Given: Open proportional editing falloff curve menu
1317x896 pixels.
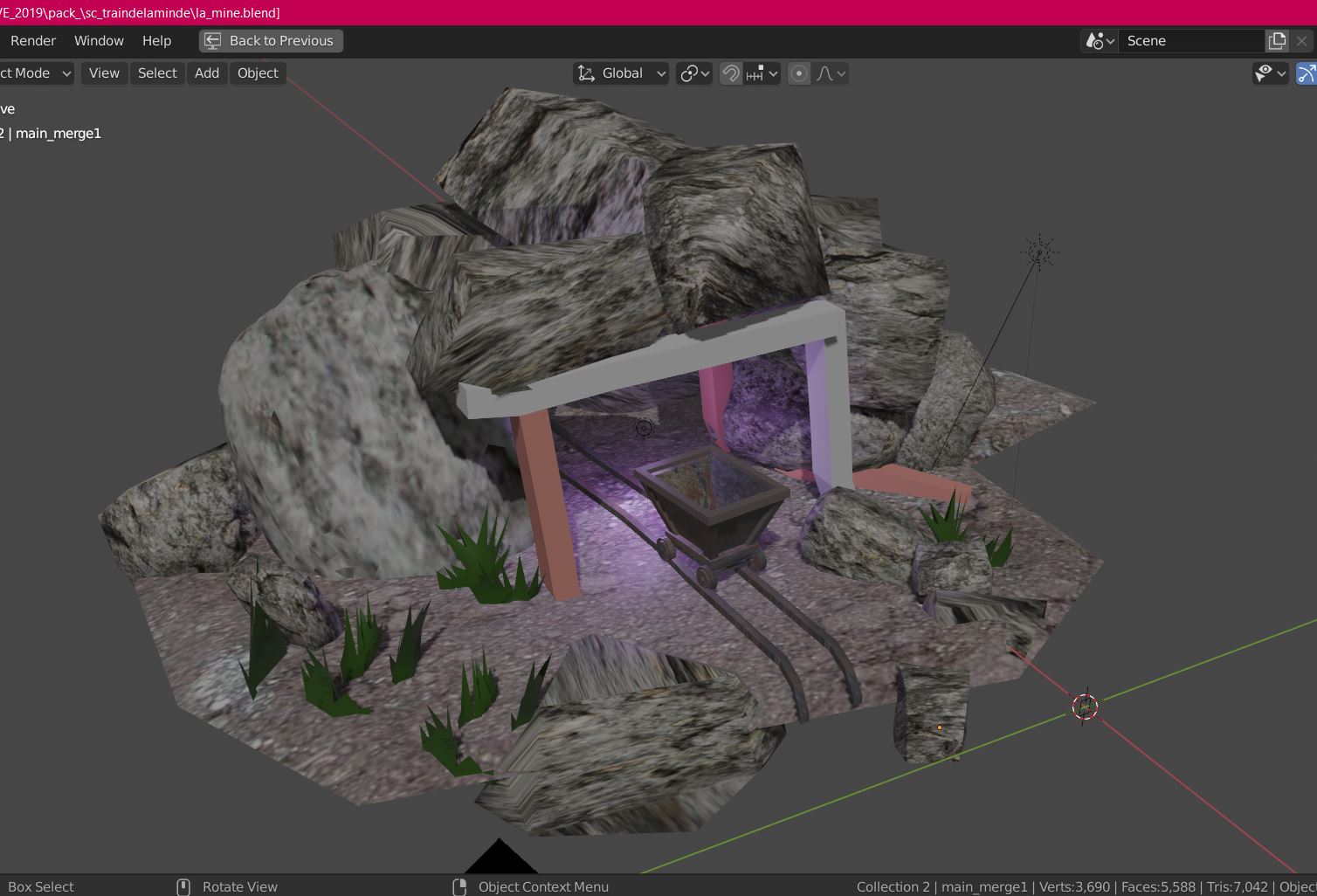Looking at the screenshot, I should coord(831,73).
